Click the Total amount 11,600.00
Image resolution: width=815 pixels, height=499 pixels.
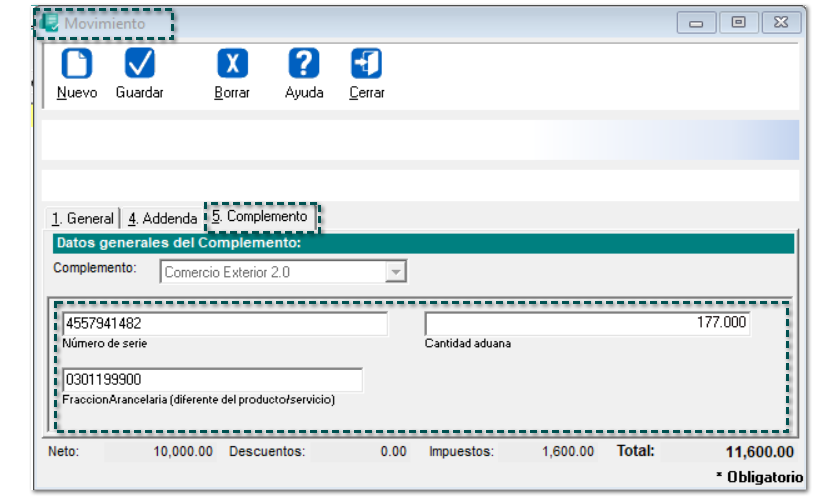[759, 452]
